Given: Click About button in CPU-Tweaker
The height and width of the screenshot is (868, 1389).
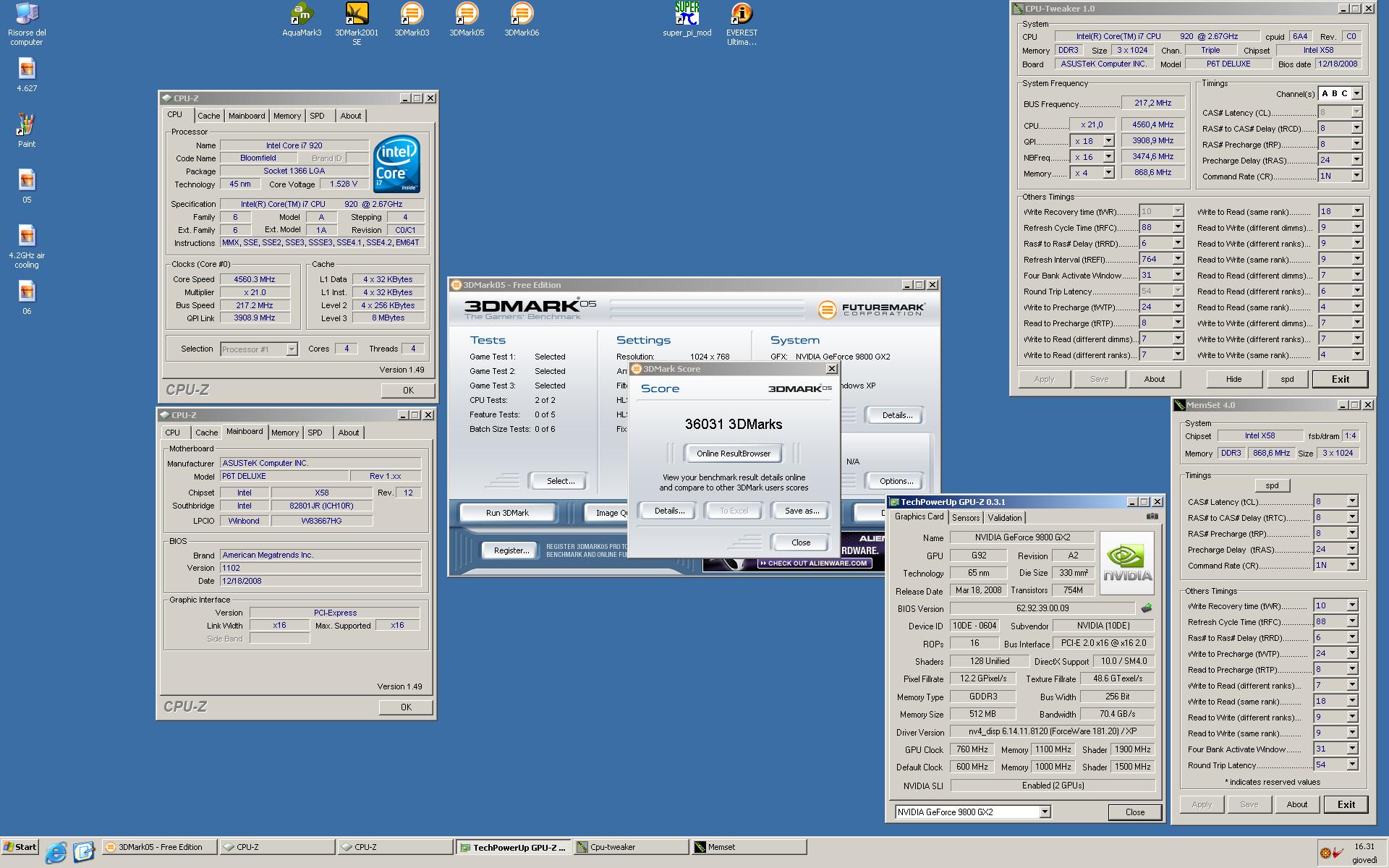Looking at the screenshot, I should point(1155,379).
